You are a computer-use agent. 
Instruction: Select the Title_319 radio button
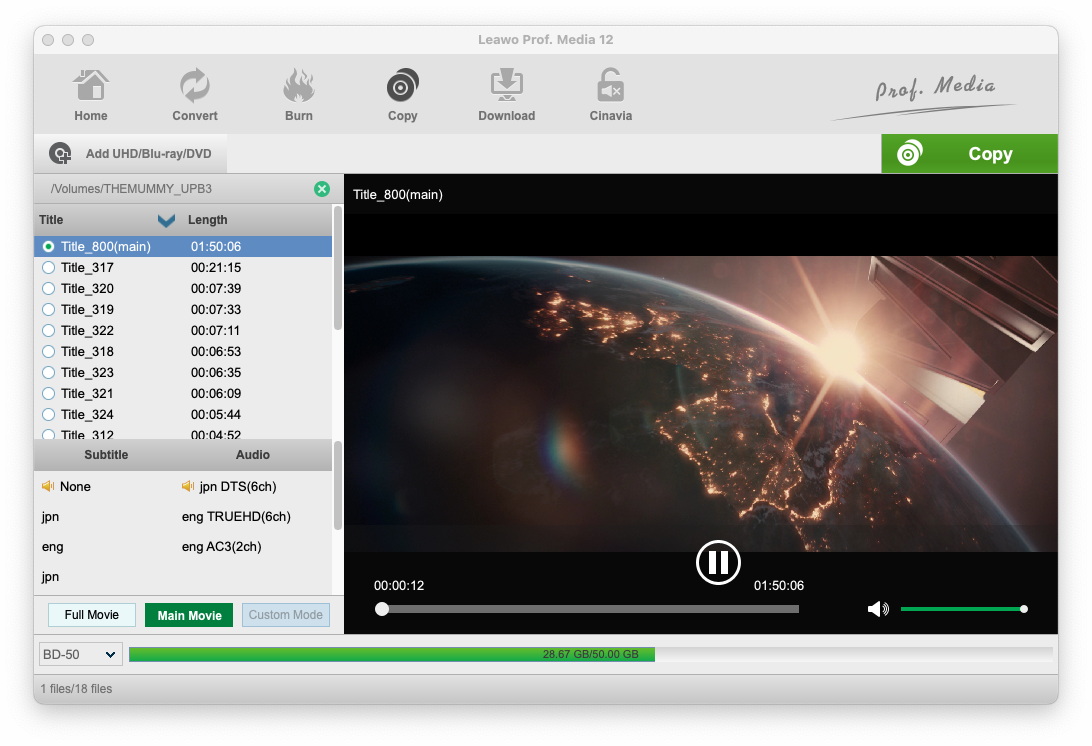48,309
